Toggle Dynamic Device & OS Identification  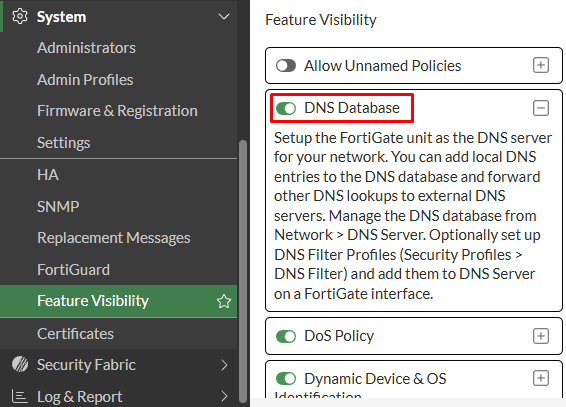click(x=286, y=379)
